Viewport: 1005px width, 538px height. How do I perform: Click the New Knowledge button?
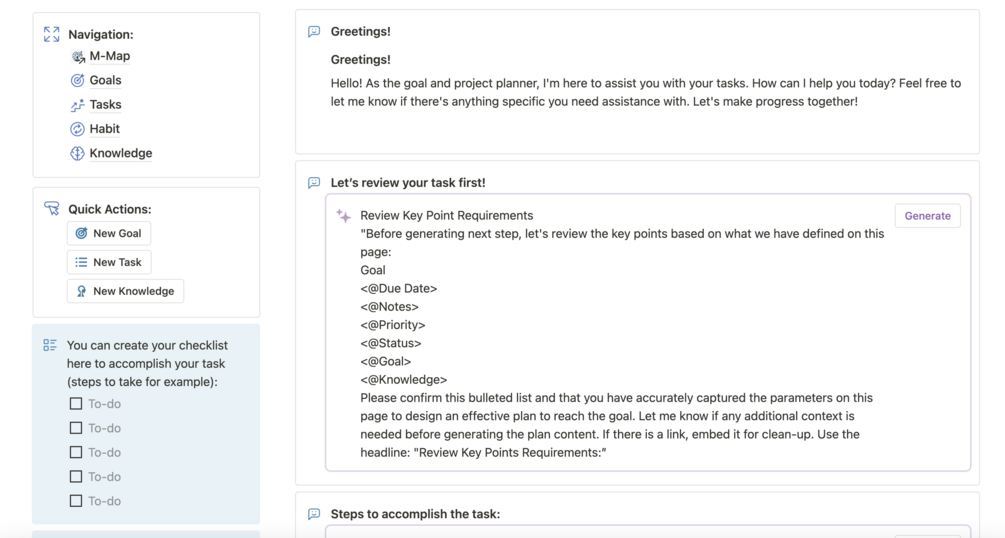[x=125, y=291]
